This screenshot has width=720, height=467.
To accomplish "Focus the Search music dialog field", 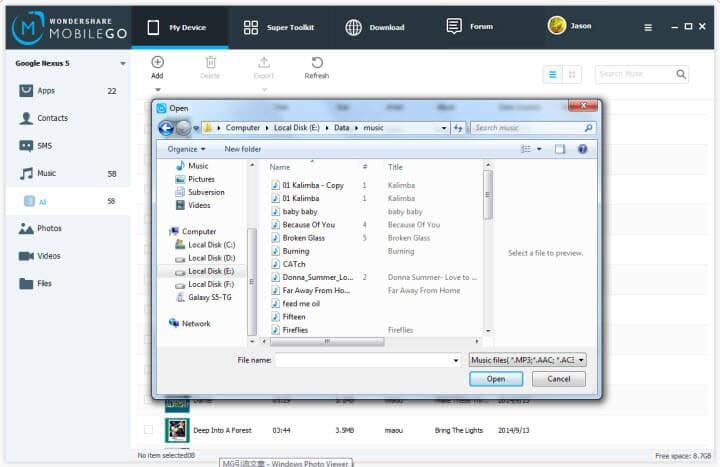I will tap(528, 128).
